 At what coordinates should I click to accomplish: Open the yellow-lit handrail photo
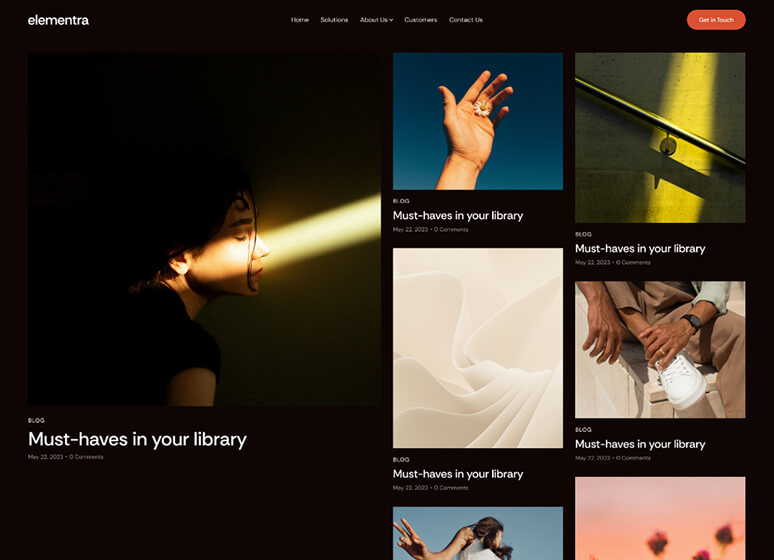click(x=660, y=138)
